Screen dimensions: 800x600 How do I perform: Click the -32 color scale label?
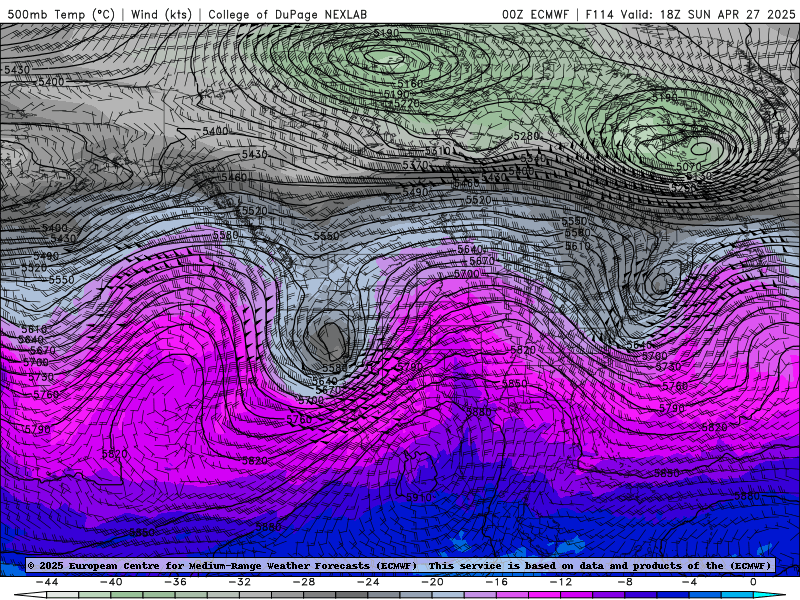(239, 582)
